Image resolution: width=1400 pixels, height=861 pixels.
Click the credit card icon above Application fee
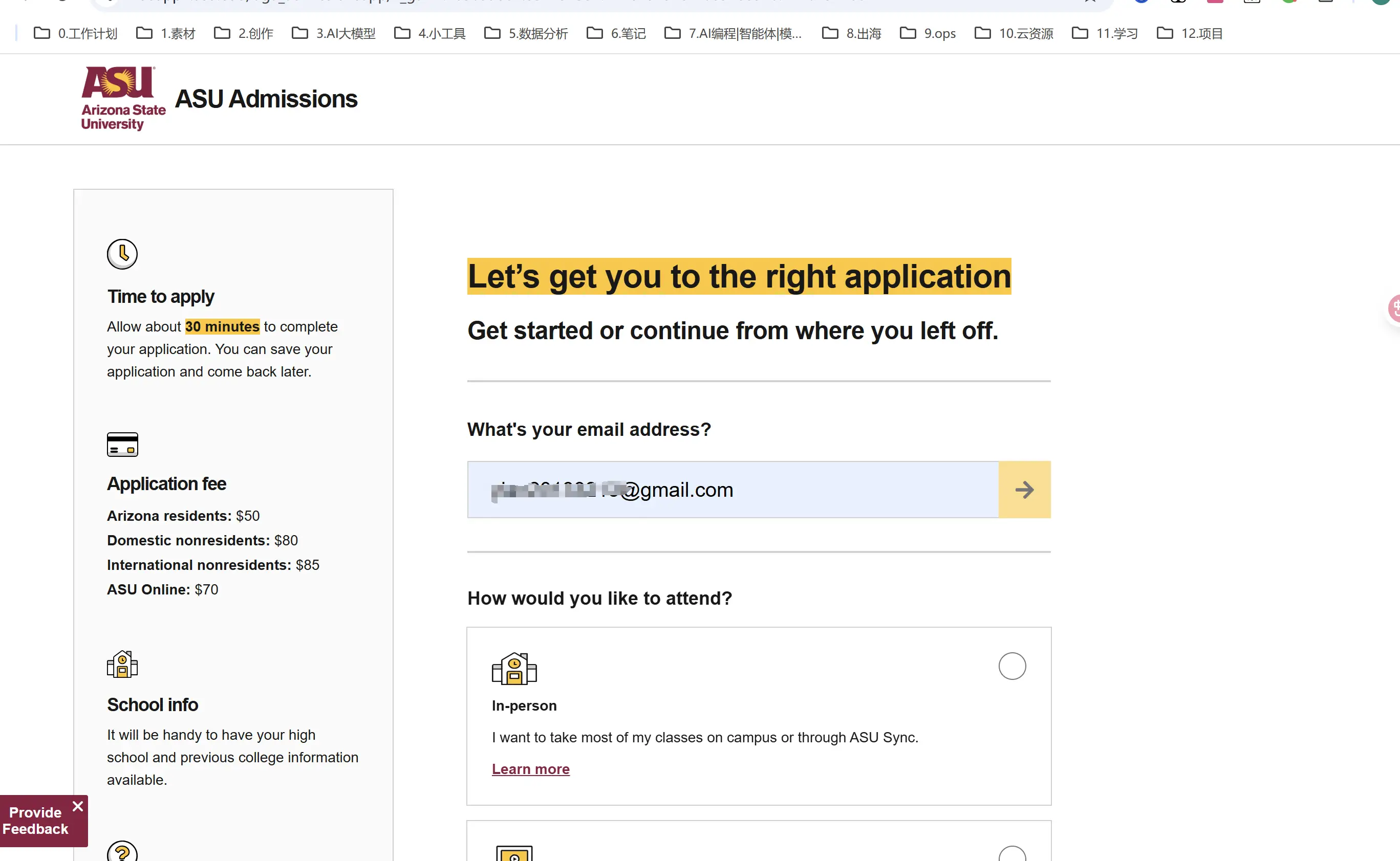point(122,444)
